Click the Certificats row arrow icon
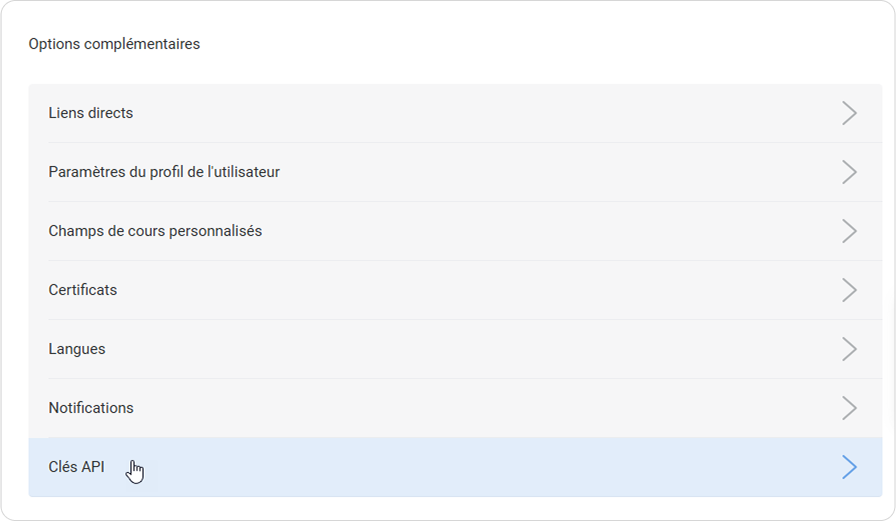Image resolution: width=896 pixels, height=521 pixels. tap(849, 290)
